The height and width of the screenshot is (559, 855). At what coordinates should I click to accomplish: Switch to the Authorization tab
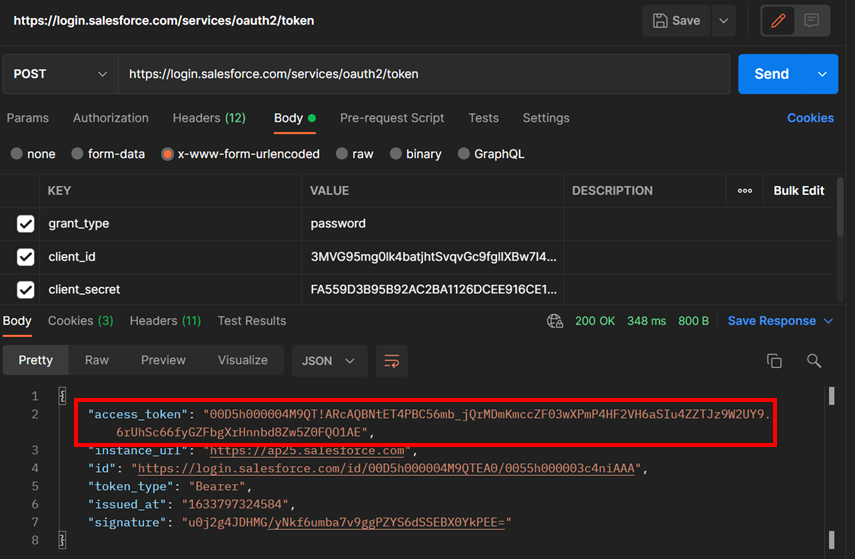pyautogui.click(x=110, y=118)
